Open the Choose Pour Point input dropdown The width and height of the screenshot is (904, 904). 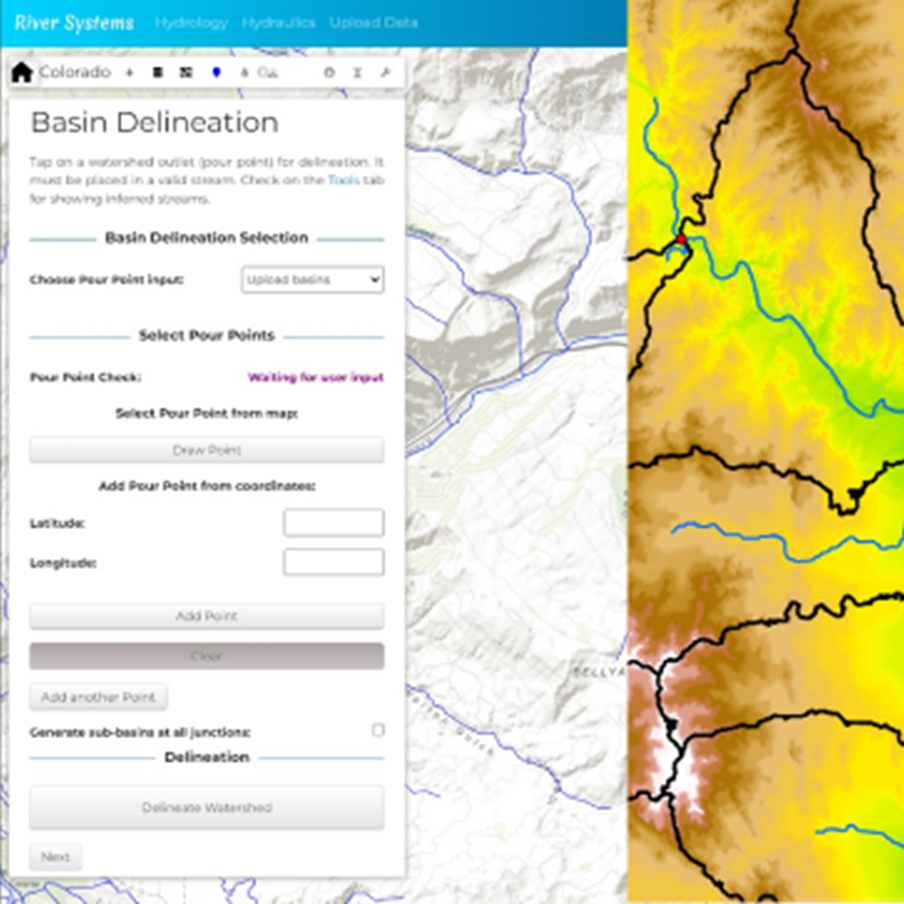click(313, 280)
